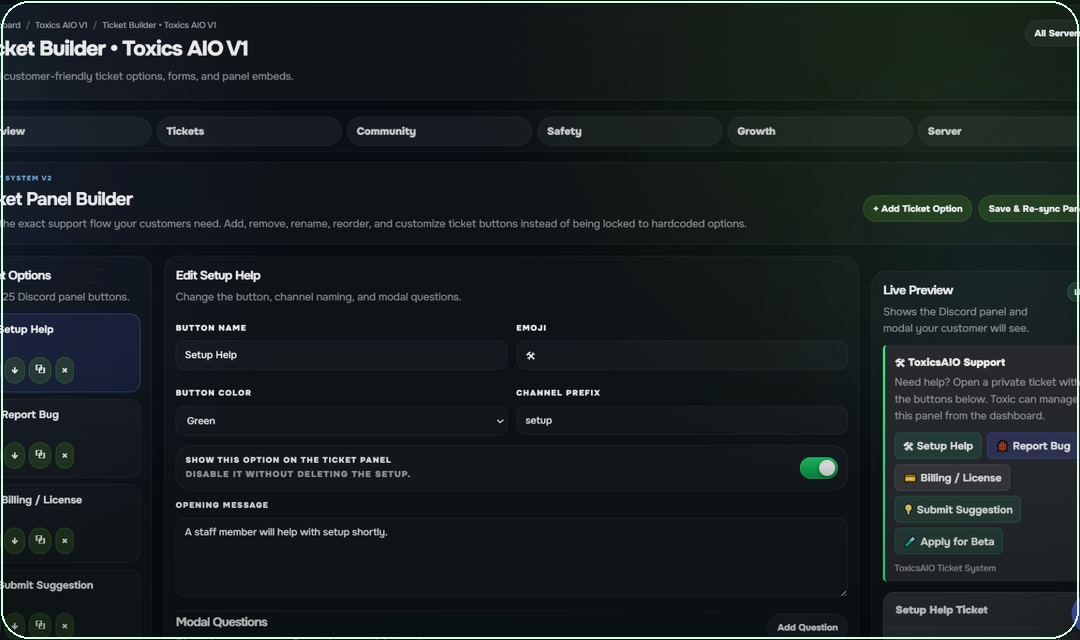Open the Tickets tab
This screenshot has width=1080, height=640.
(249, 131)
